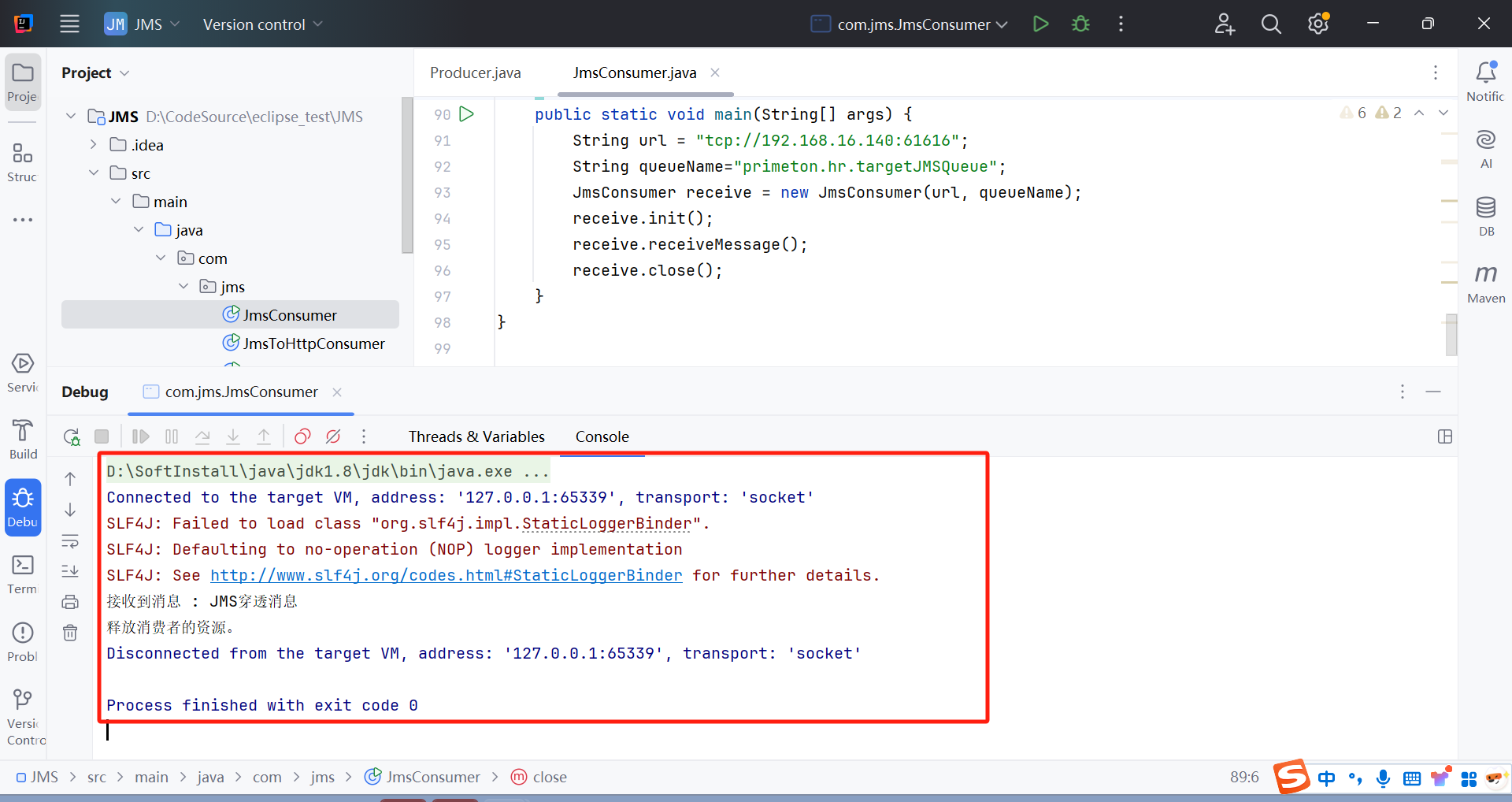The height and width of the screenshot is (802, 1512).
Task: Open the slf4j.org StaticLoggerBinder link
Action: (x=446, y=576)
